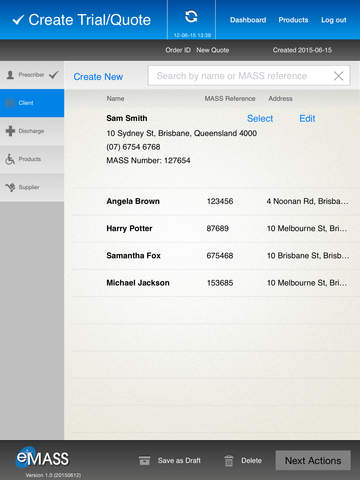Click the Delete trash can icon

229,461
